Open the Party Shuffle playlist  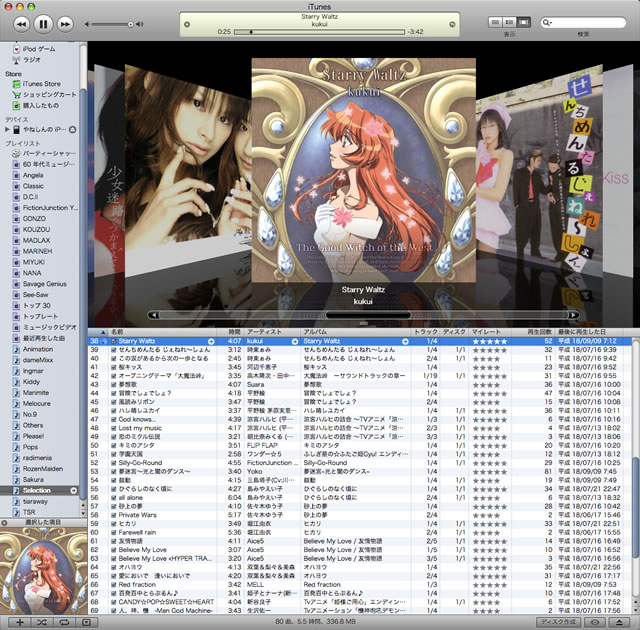pyautogui.click(x=44, y=153)
